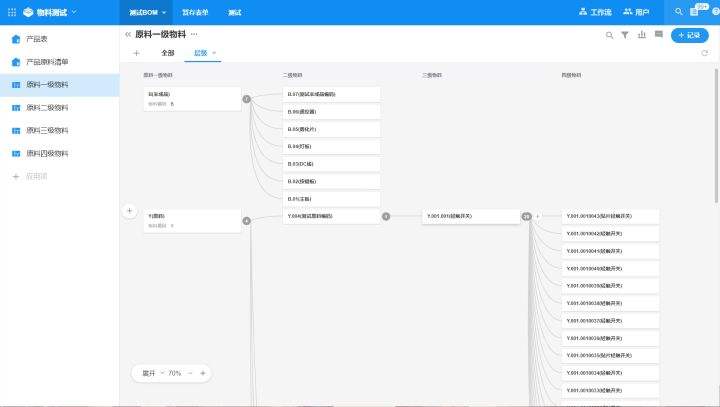This screenshot has height=407, width=720.
Task: Open the B.04 second-level node
Action: coord(332,147)
